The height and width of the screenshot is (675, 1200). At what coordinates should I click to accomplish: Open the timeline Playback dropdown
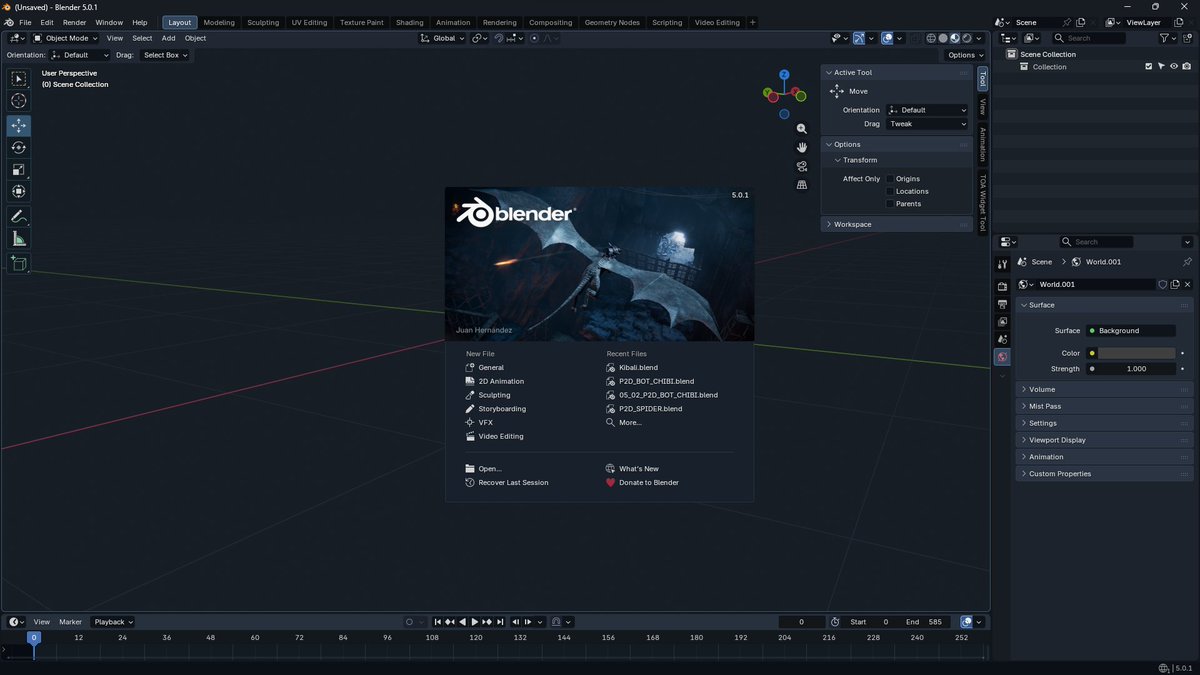tap(113, 622)
